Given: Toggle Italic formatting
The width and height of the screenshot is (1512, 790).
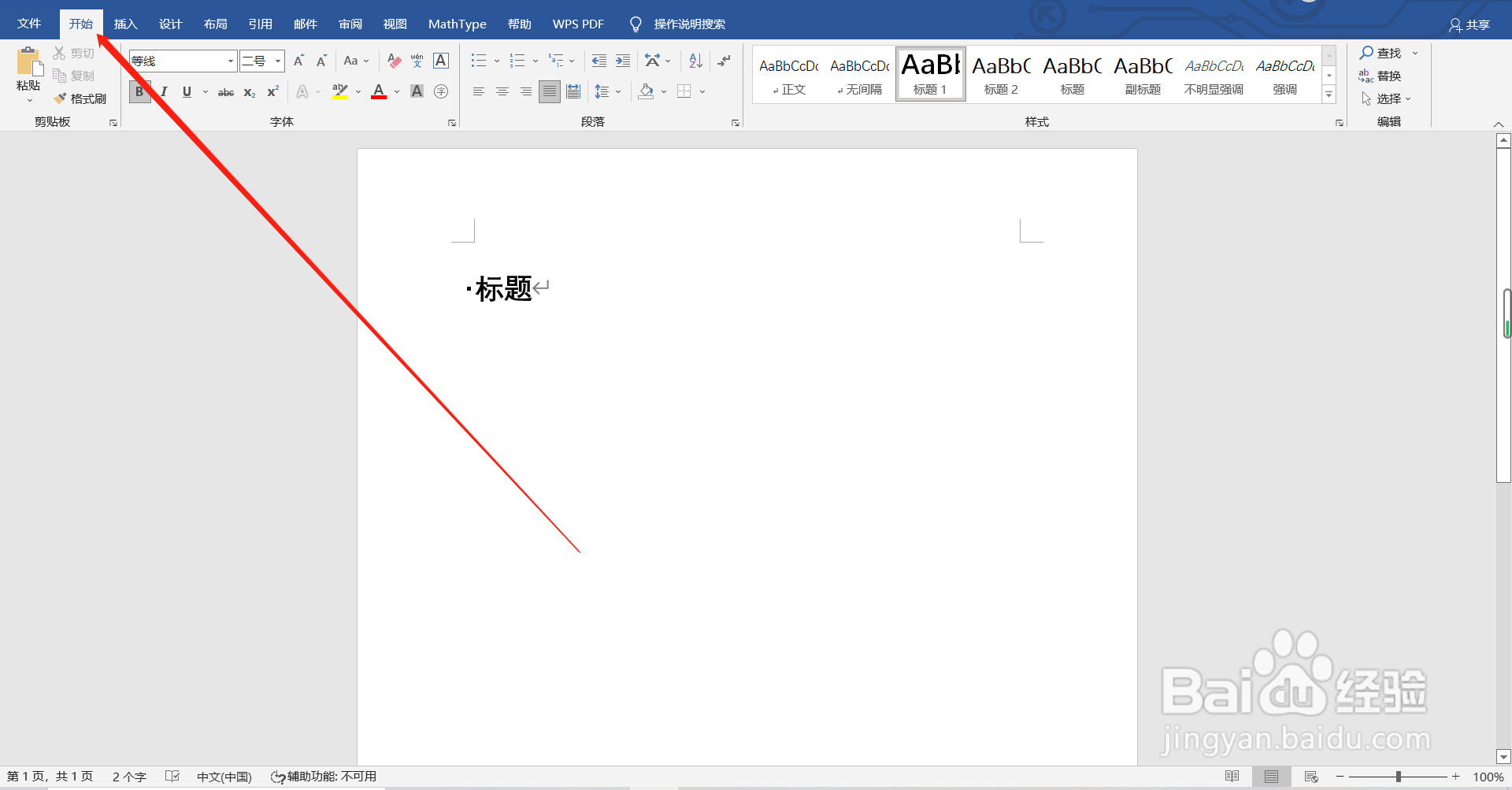Looking at the screenshot, I should tap(164, 91).
